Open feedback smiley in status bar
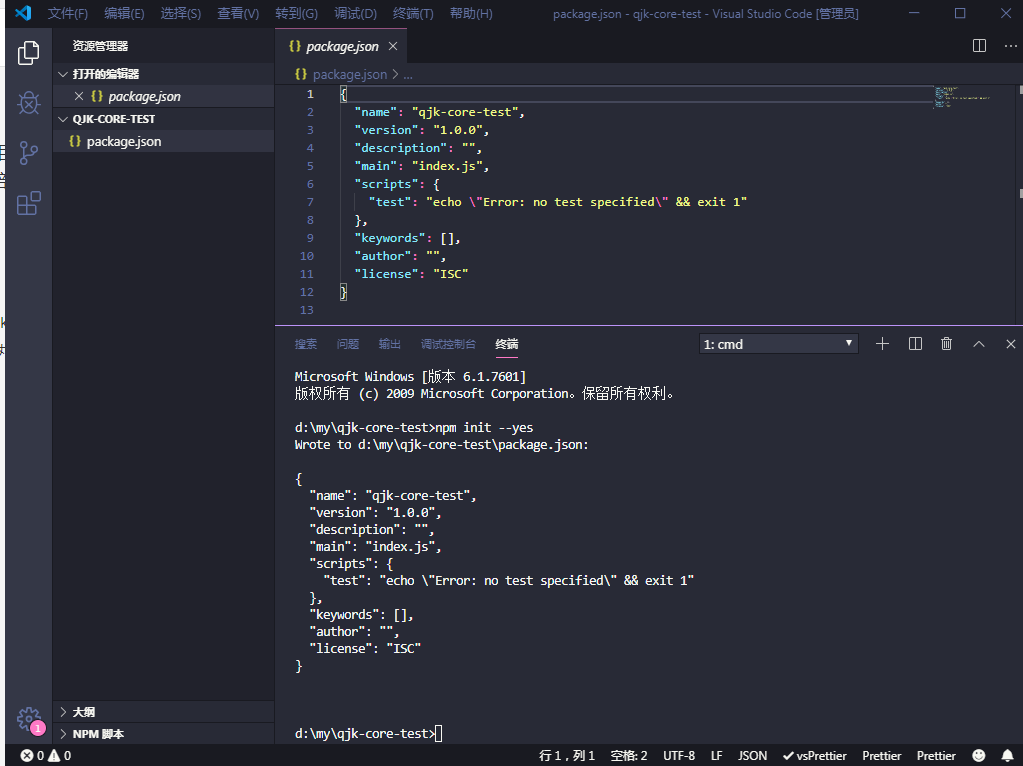Screen dimensions: 1023x766 pos(979,756)
